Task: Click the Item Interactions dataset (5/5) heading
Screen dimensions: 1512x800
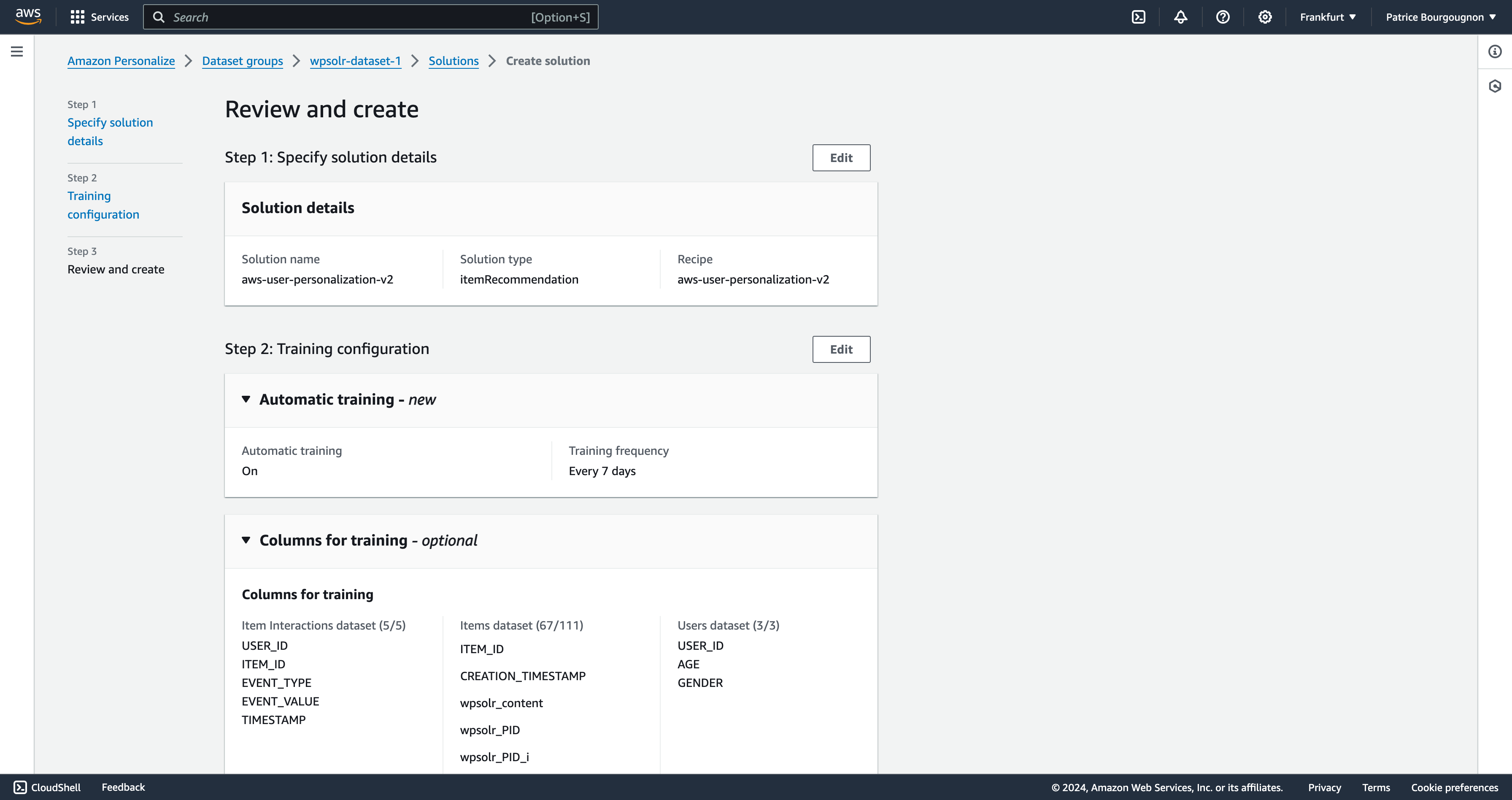Action: [324, 625]
